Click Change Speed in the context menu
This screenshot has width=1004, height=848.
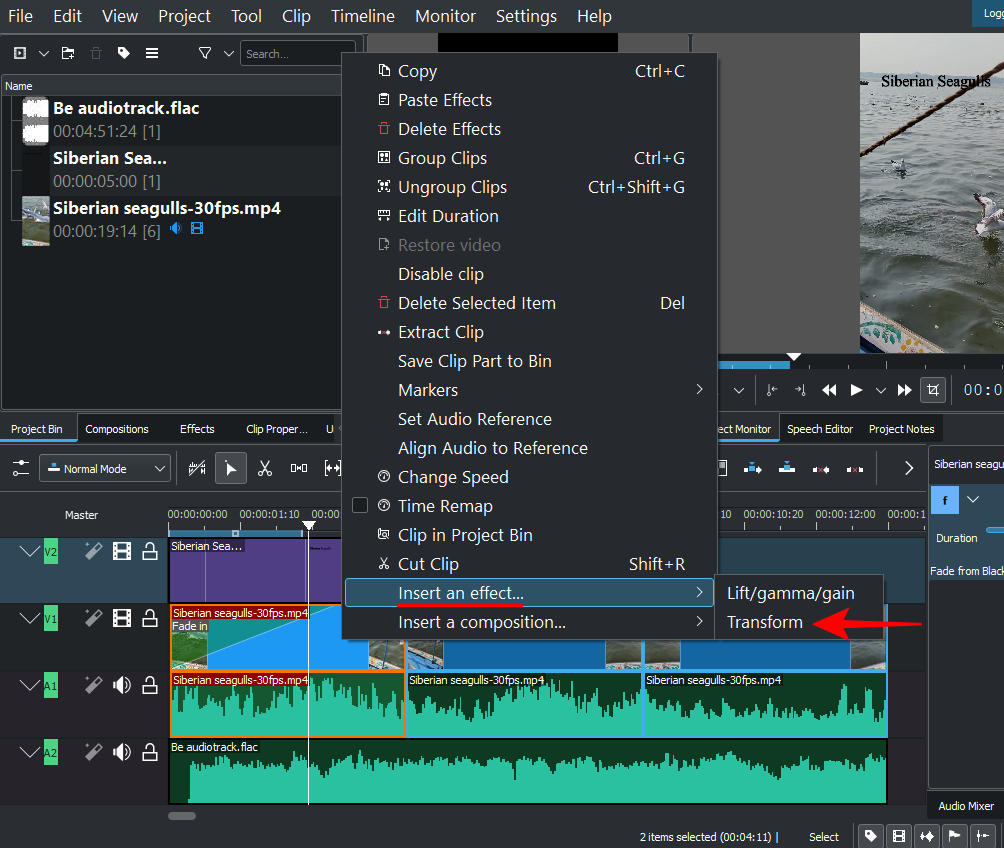(x=453, y=477)
